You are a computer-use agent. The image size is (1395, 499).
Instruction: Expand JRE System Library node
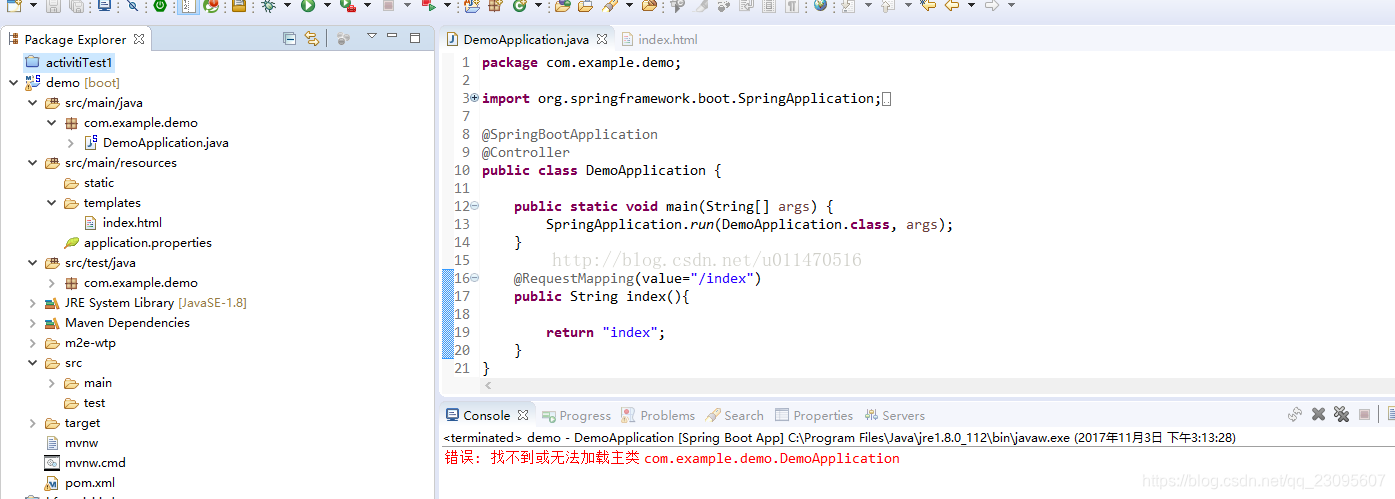(x=32, y=303)
